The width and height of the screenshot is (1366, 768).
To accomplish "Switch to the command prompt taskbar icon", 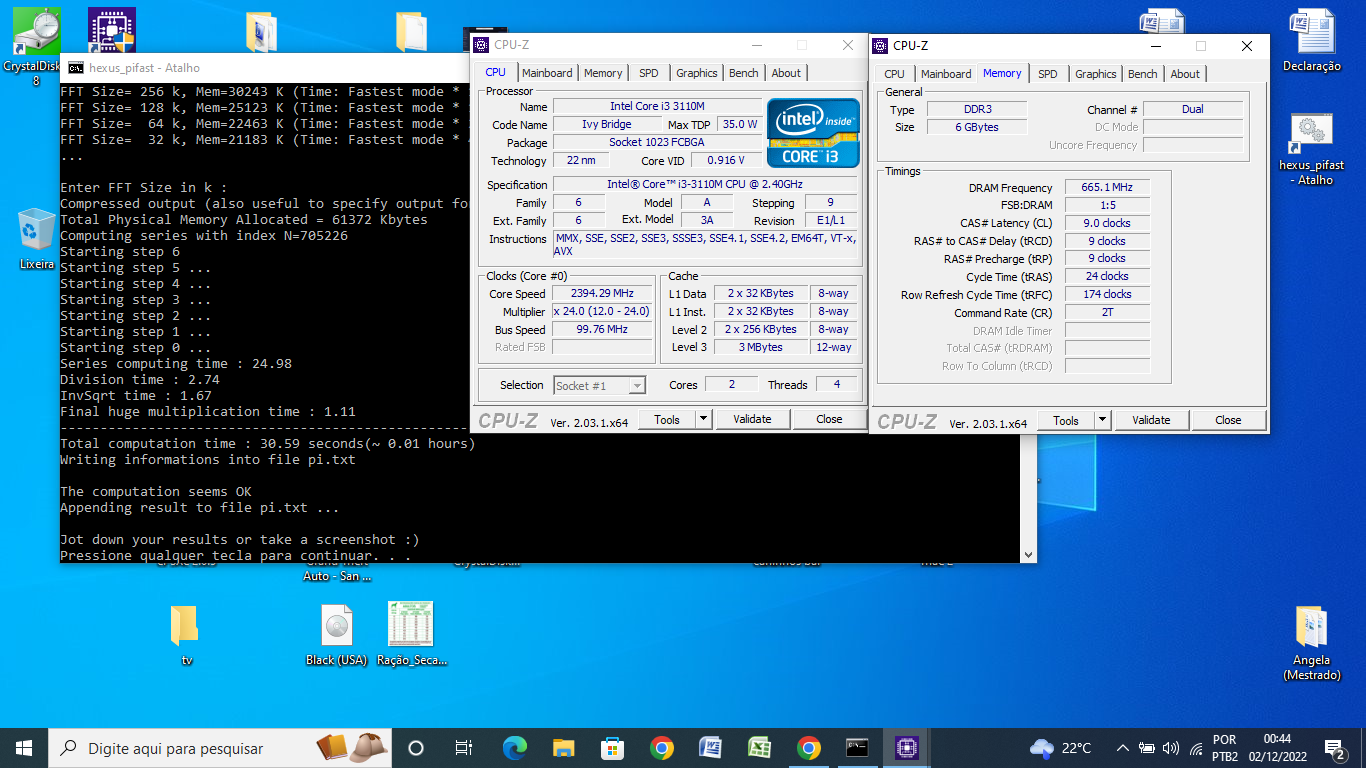I will click(x=857, y=748).
